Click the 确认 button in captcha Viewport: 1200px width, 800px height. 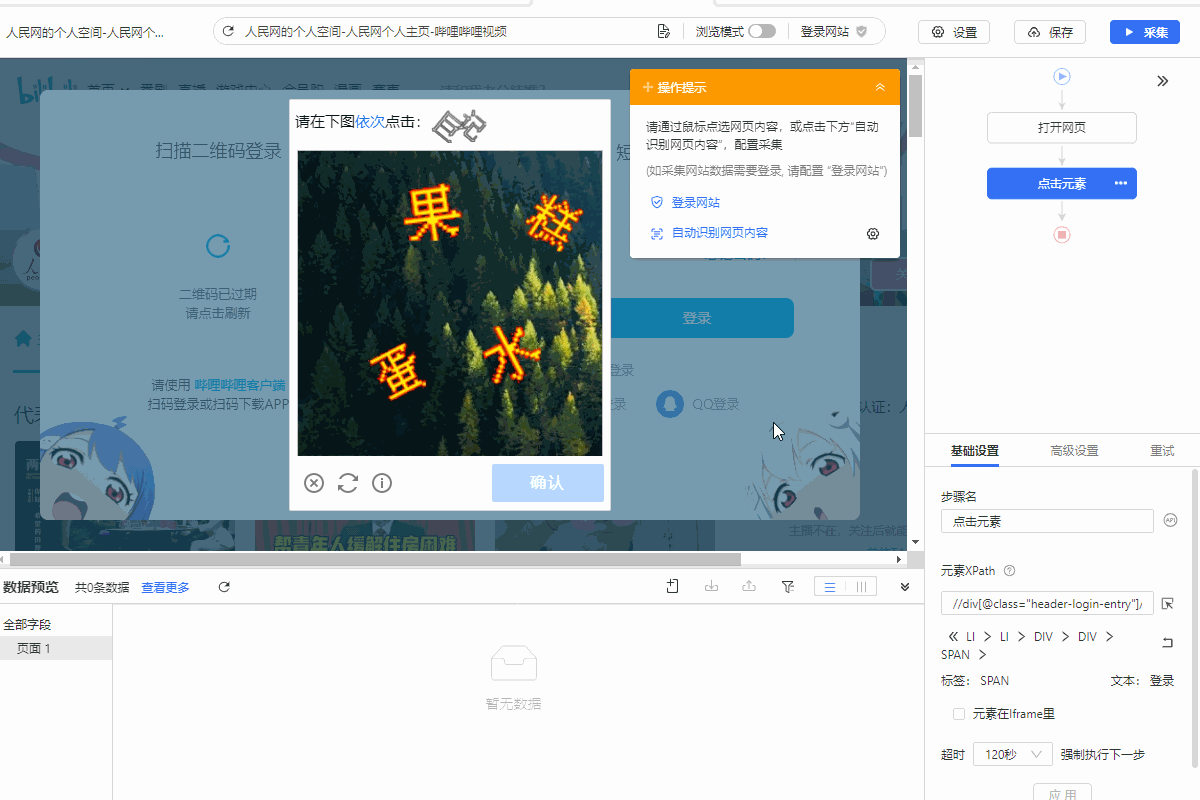point(548,483)
